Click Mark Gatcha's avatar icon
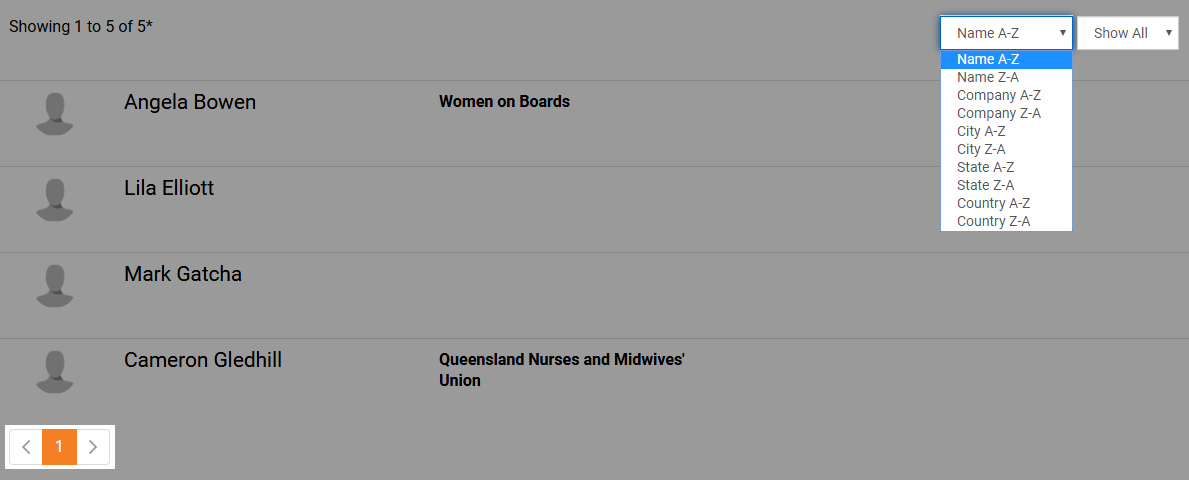Viewport: 1189px width, 480px height. pos(55,286)
